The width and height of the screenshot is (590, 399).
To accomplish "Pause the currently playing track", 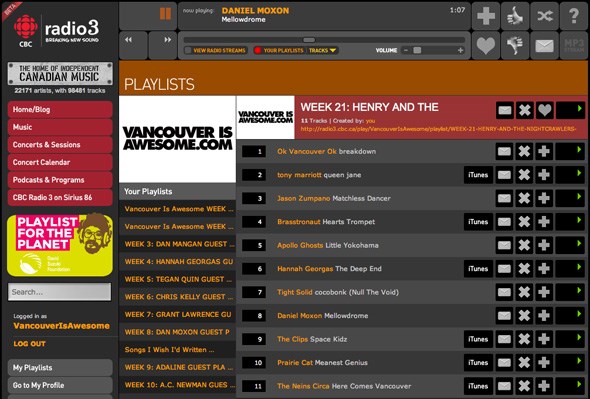I will (x=165, y=14).
